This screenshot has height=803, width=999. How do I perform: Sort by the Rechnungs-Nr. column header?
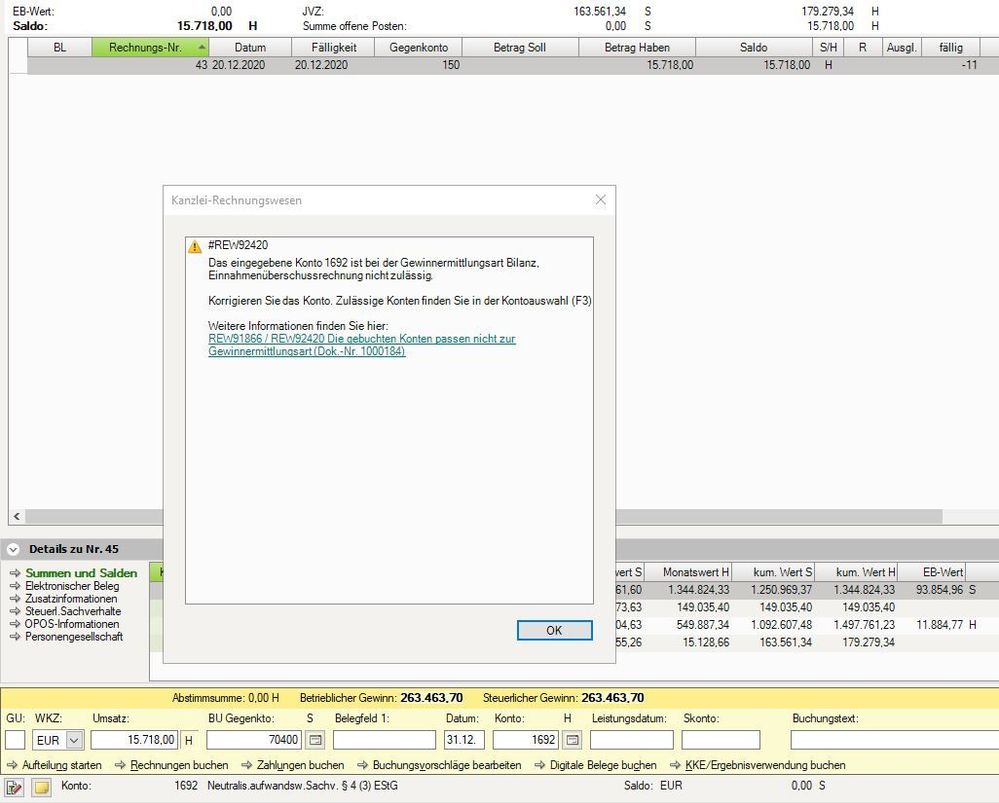pyautogui.click(x=150, y=47)
